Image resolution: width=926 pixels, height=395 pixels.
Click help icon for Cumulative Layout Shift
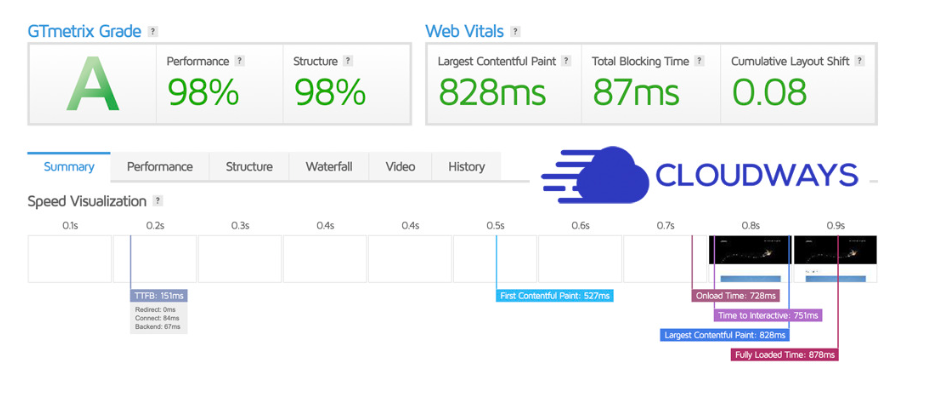859,61
